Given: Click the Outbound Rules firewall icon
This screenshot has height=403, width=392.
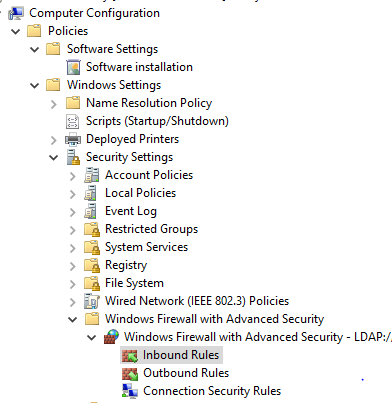Looking at the screenshot, I should tap(130, 373).
